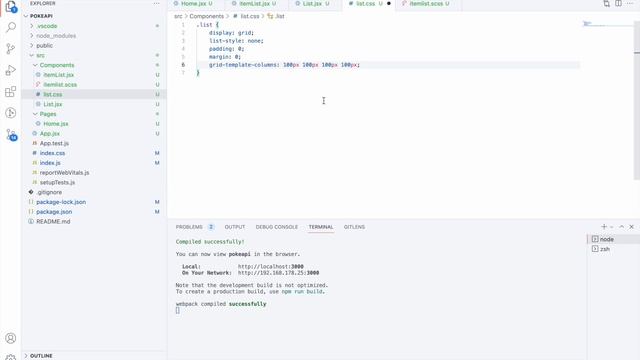Place cursor on grid-template-columns line
Image resolution: width=640 pixels, height=360 pixels.
click(x=284, y=65)
